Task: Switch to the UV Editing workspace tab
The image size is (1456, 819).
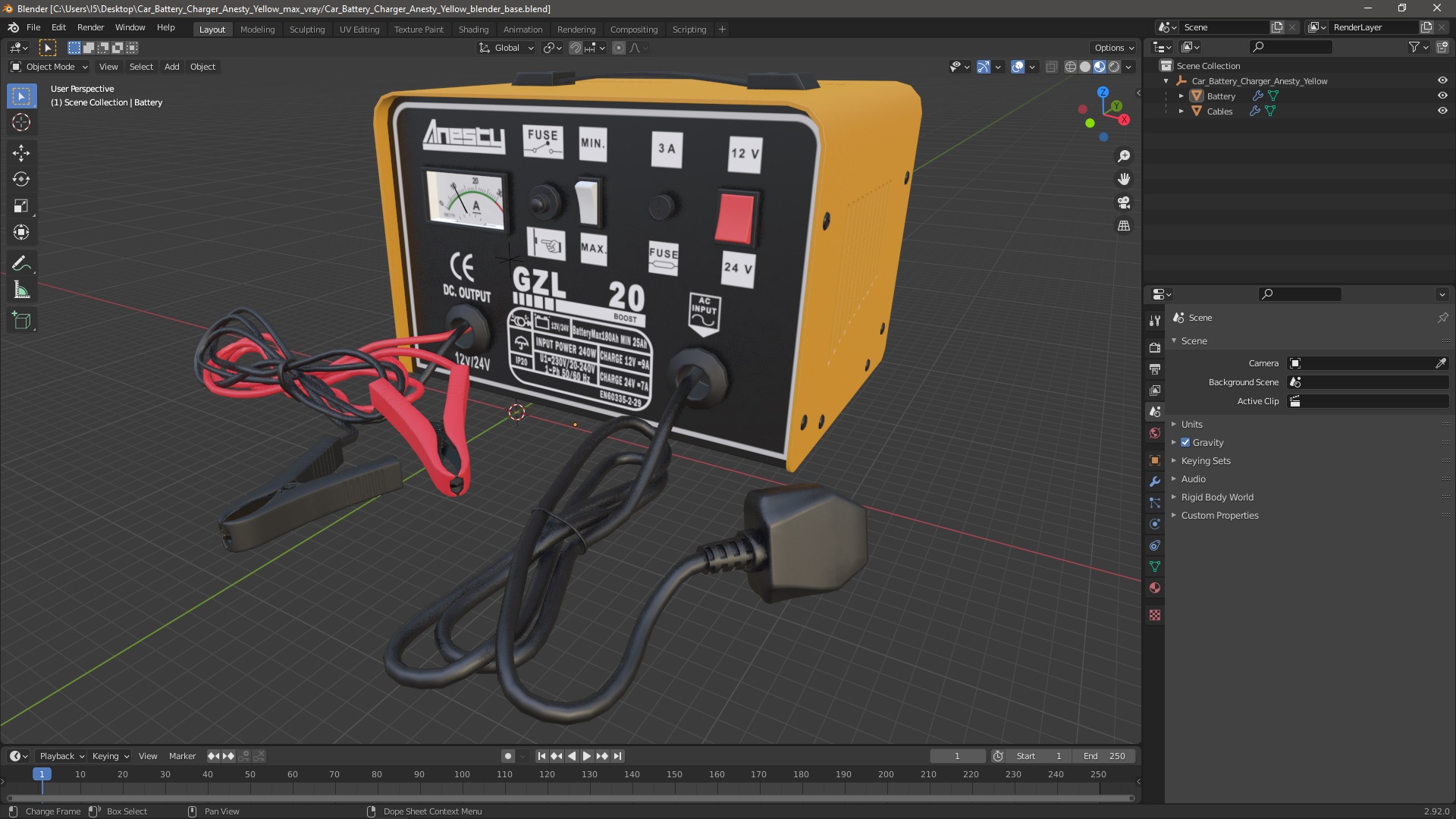Action: click(359, 29)
